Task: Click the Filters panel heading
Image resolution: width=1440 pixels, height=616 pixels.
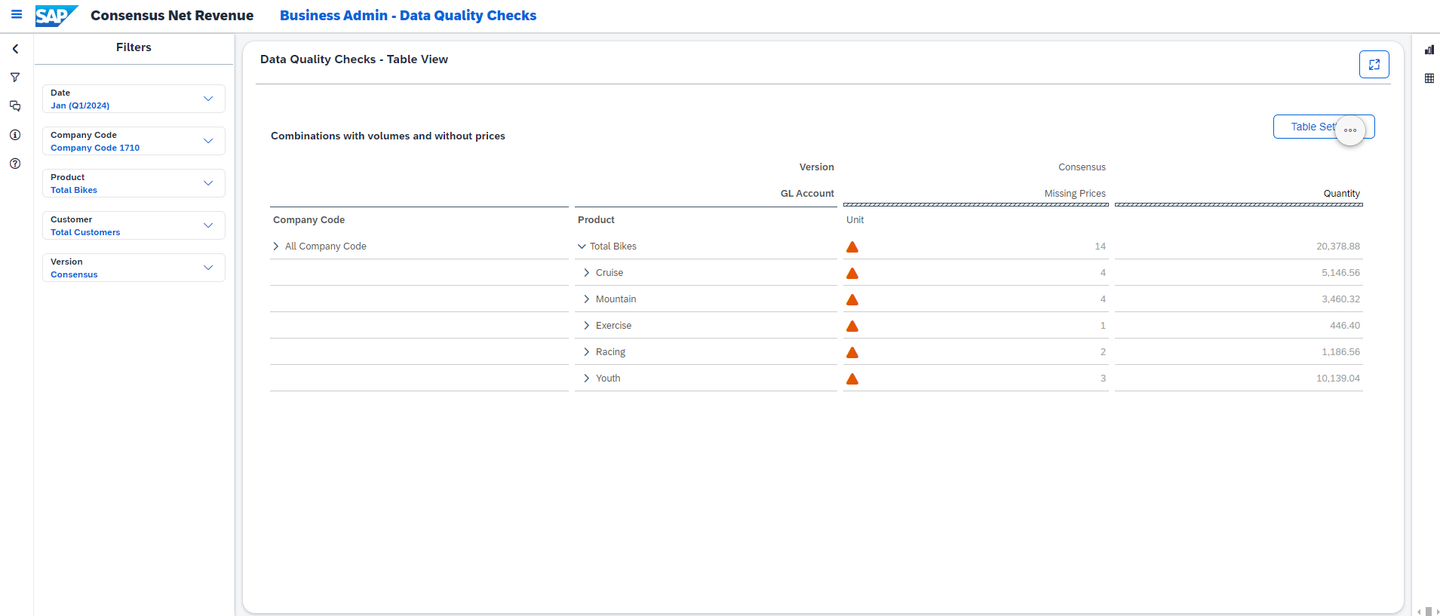Action: click(134, 47)
